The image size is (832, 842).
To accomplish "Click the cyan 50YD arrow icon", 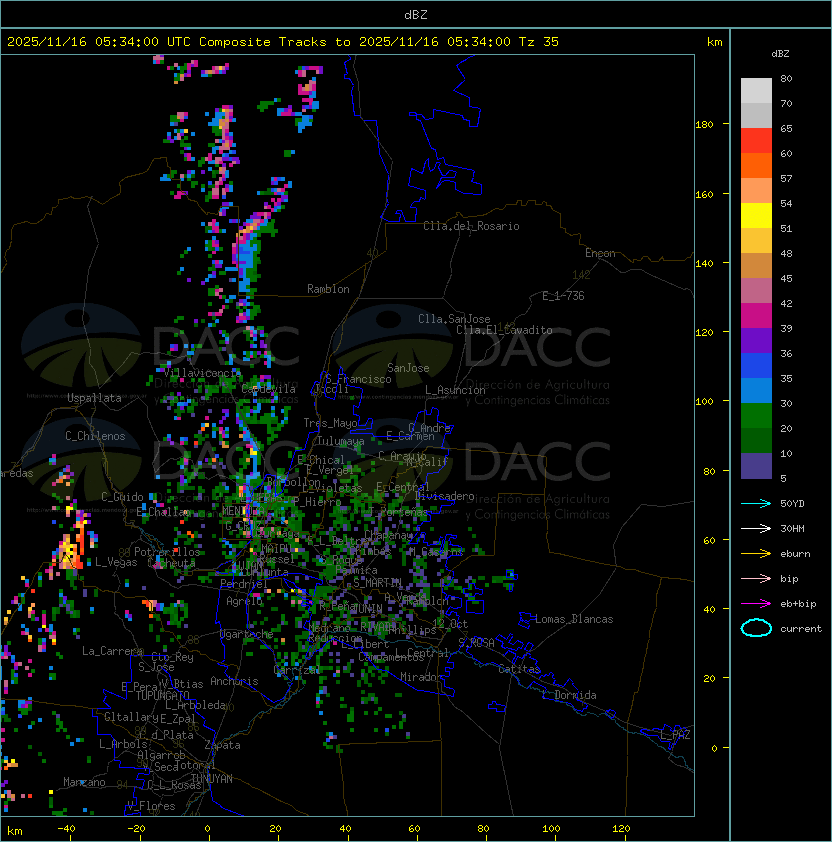I will tap(756, 504).
